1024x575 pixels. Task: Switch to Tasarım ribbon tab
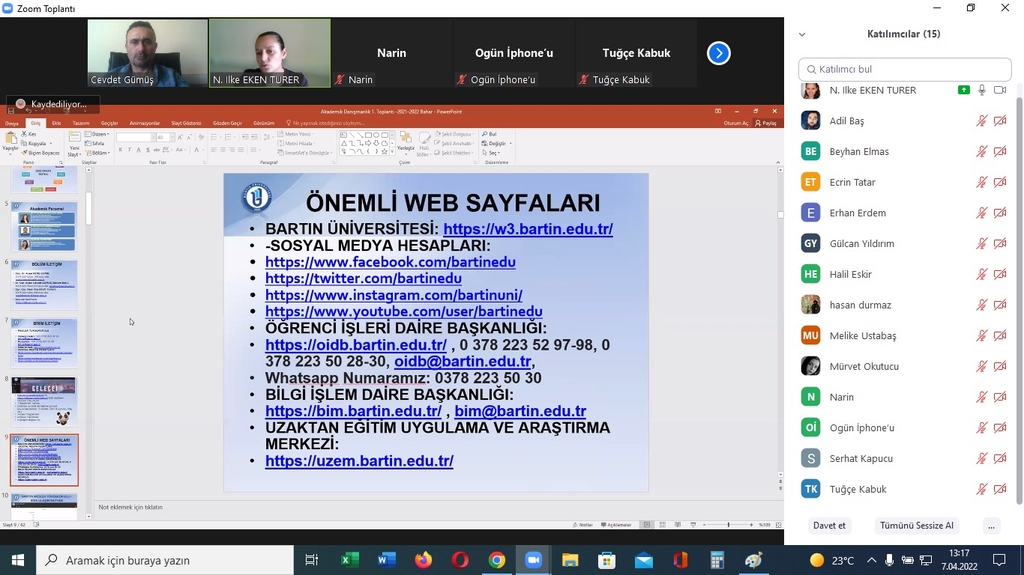(x=81, y=123)
